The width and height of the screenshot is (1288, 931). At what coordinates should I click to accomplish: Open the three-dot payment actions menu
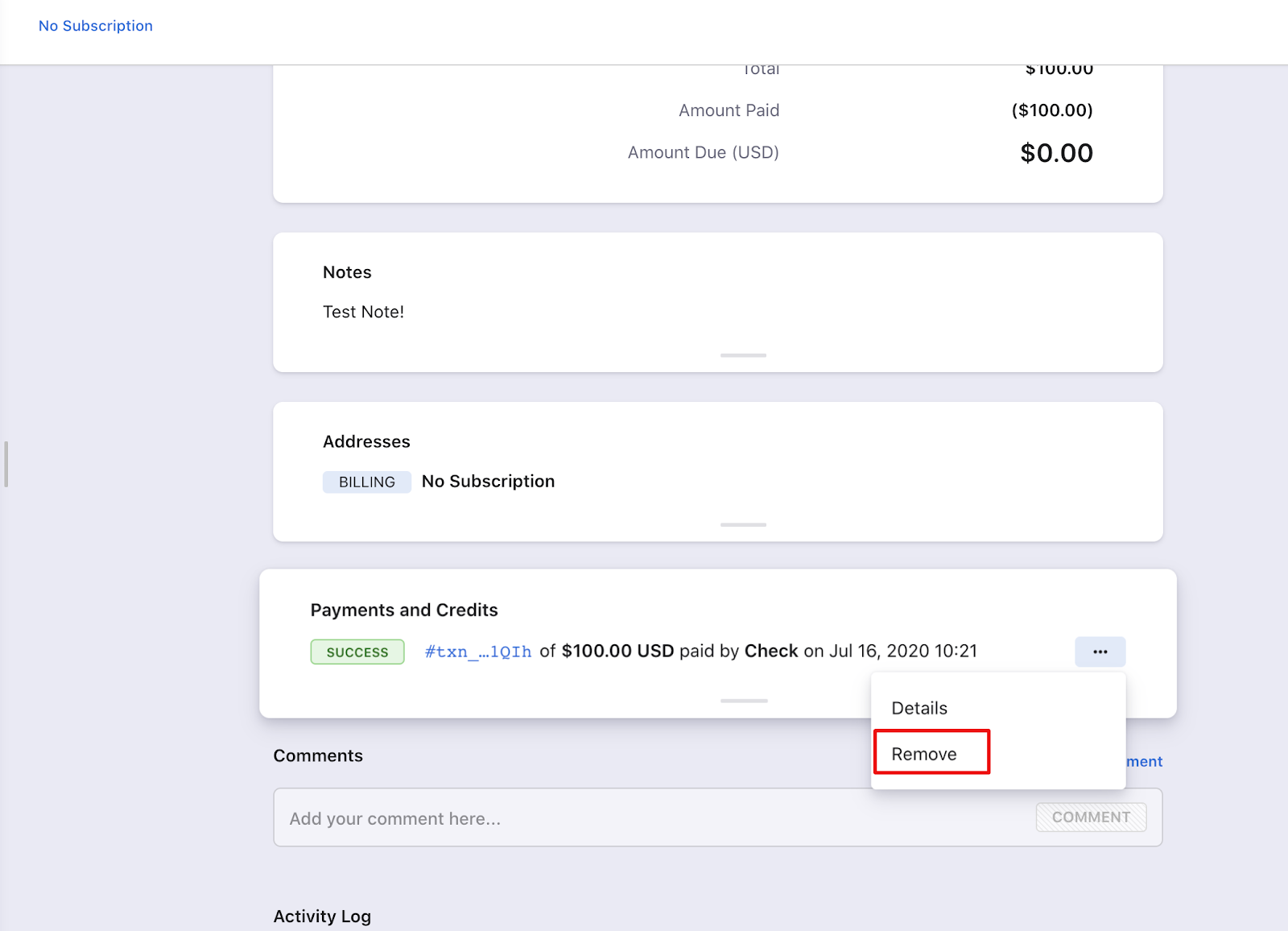point(1100,652)
